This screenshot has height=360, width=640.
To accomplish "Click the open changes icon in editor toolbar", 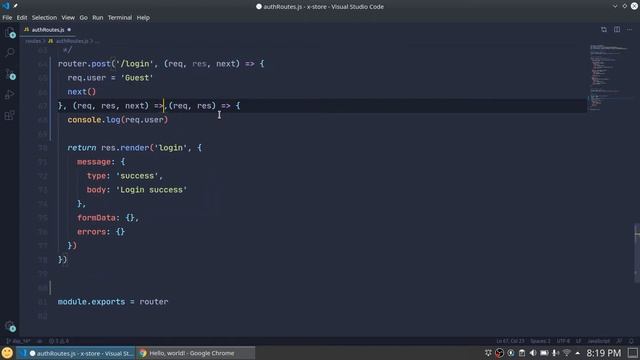I will point(604,29).
